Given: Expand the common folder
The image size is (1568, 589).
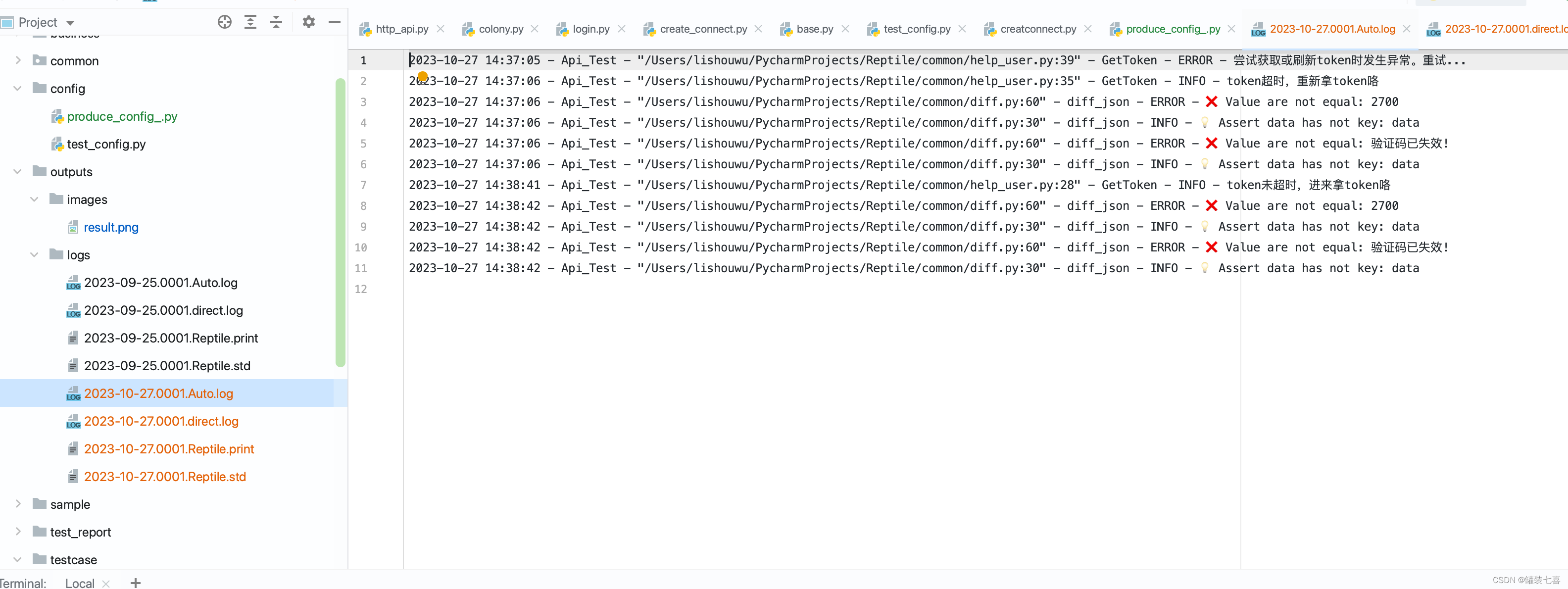Looking at the screenshot, I should point(18,60).
